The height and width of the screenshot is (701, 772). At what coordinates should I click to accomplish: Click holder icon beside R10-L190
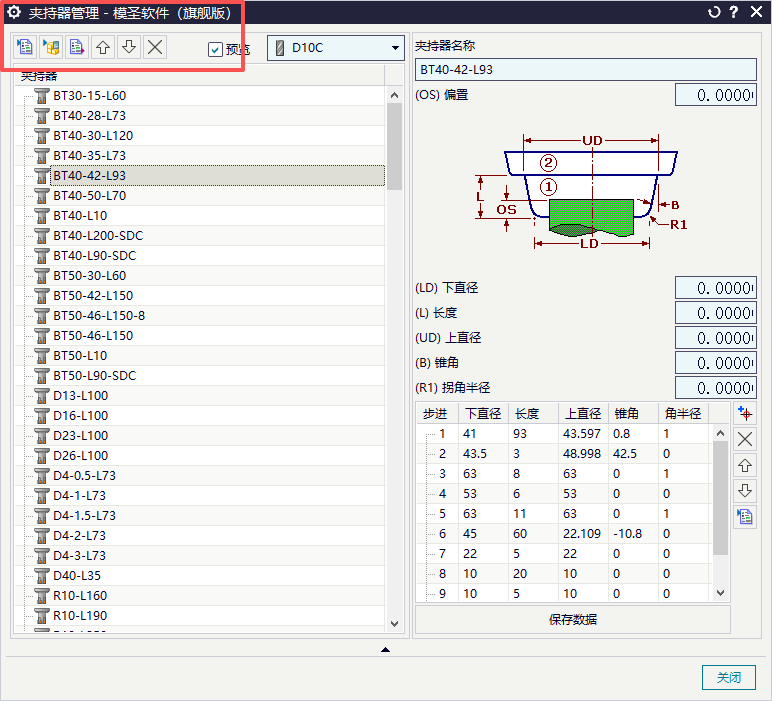coord(42,615)
